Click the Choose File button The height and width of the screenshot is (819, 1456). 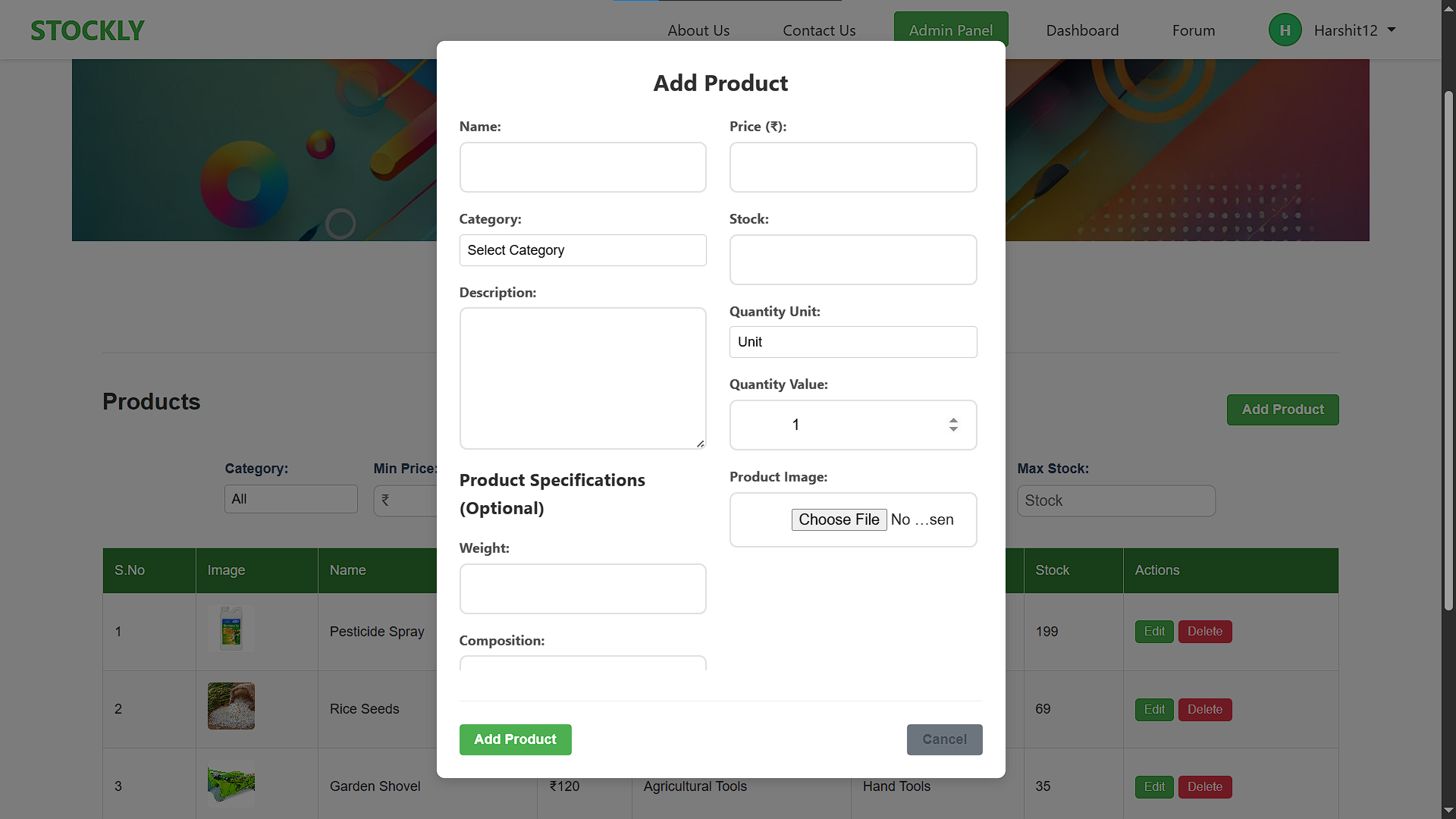click(x=839, y=519)
